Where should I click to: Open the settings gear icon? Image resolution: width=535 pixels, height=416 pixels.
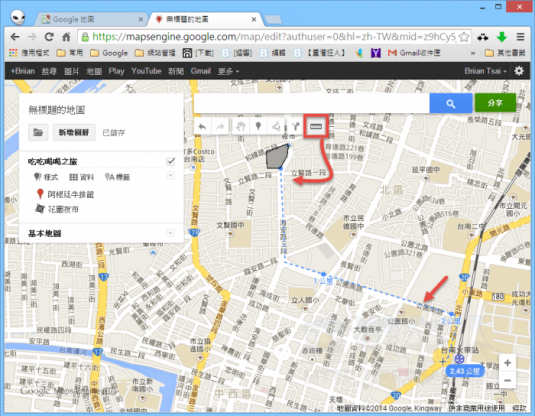pyautogui.click(x=519, y=71)
